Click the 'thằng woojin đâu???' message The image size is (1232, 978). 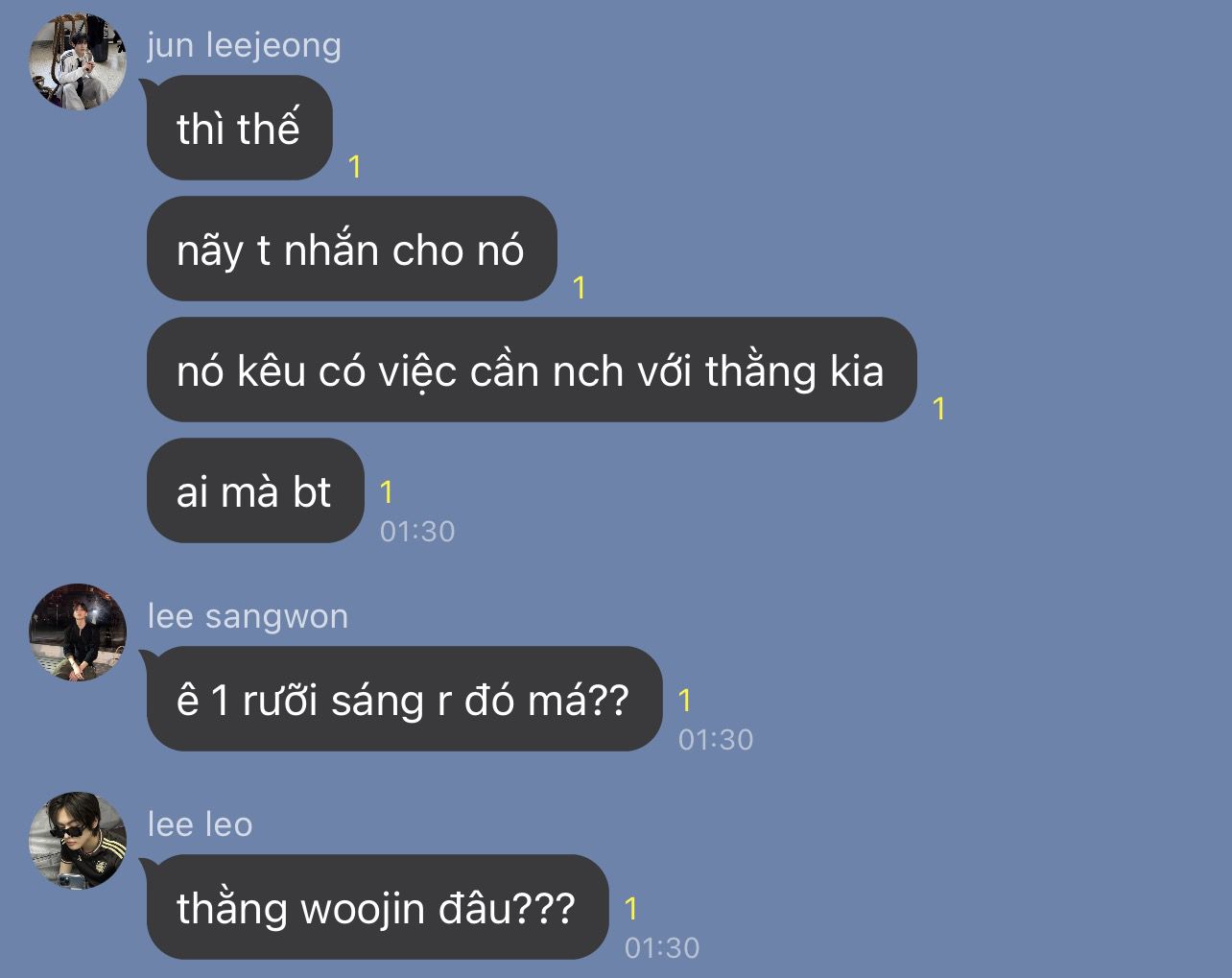[377, 907]
